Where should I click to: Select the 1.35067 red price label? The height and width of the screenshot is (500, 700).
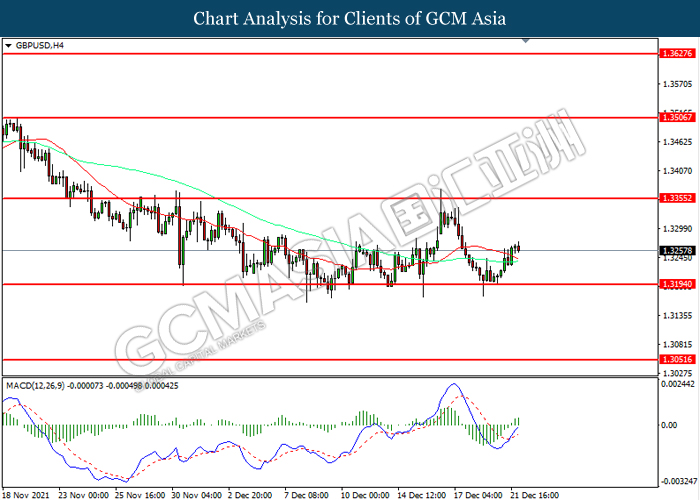click(x=677, y=117)
